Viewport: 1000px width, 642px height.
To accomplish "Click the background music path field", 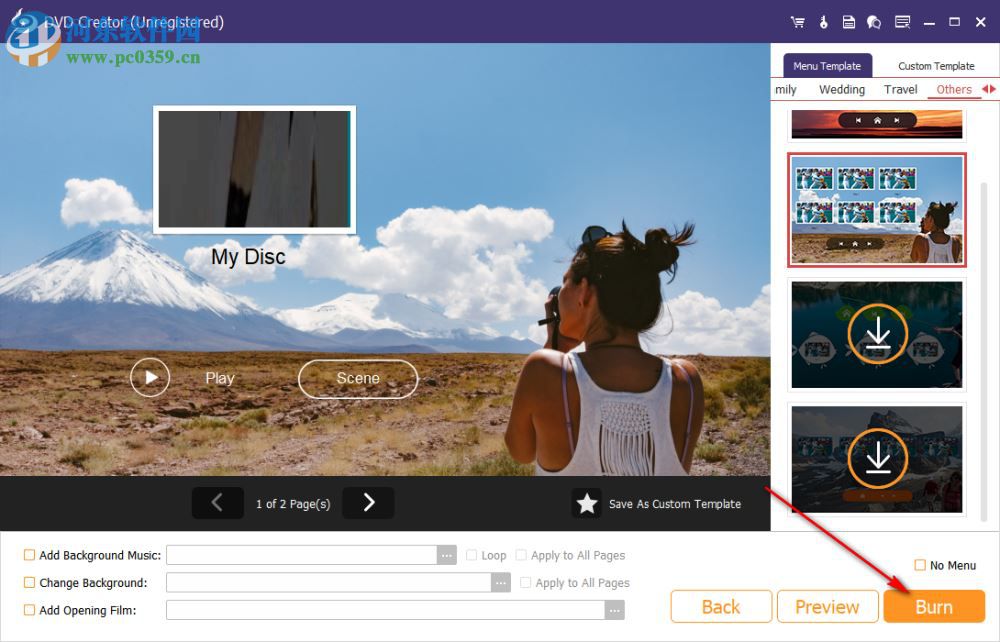I will point(302,555).
